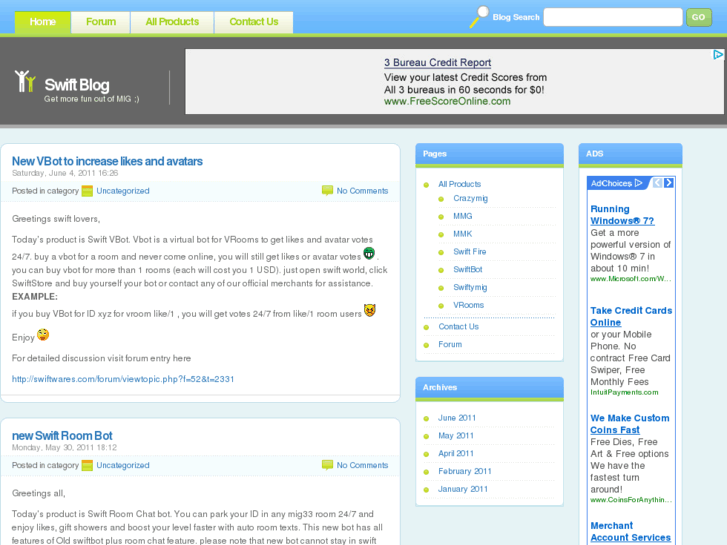Click the Archives widget header
This screenshot has height=545, width=727.
point(490,388)
